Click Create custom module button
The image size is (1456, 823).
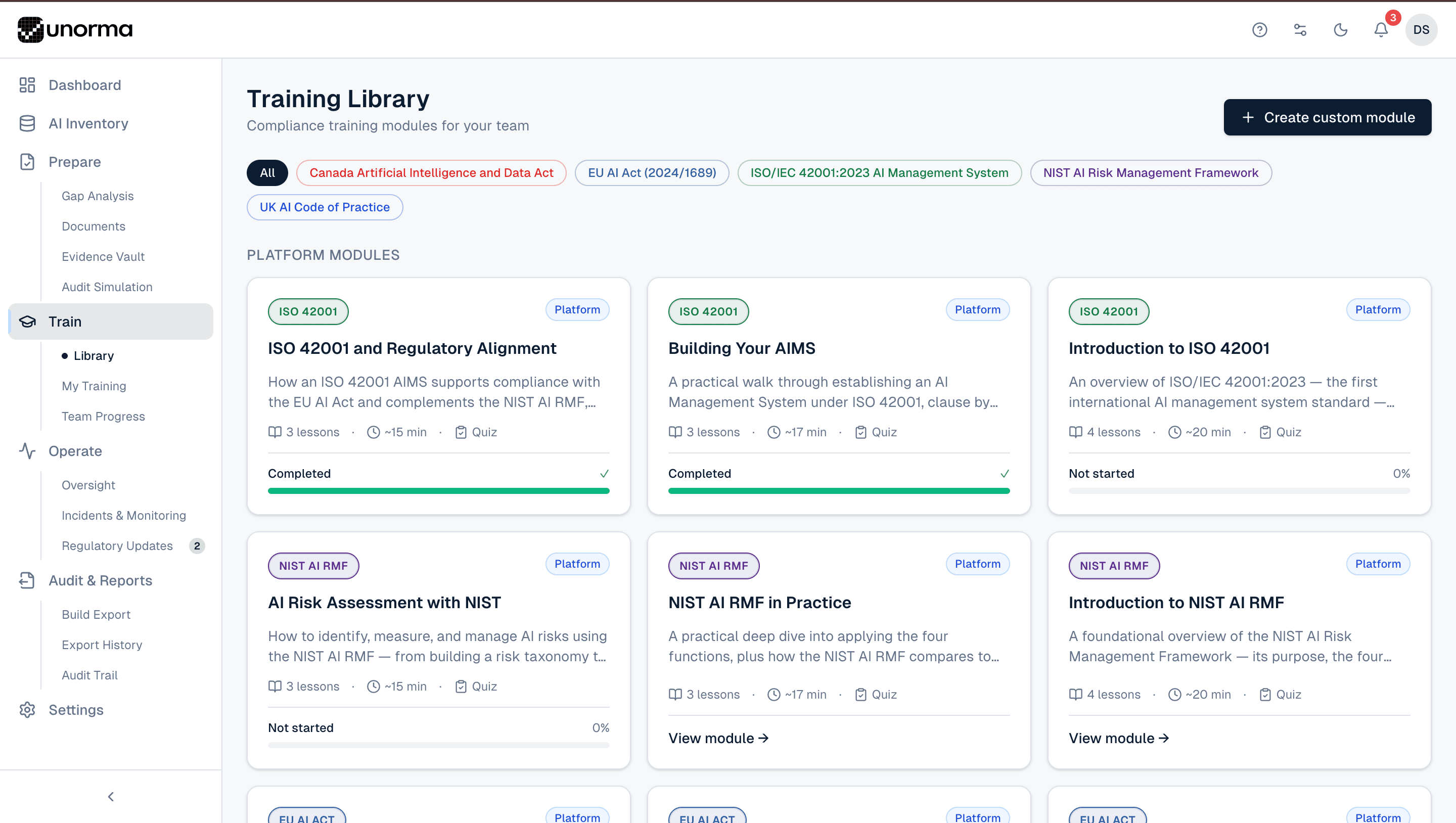pos(1327,117)
